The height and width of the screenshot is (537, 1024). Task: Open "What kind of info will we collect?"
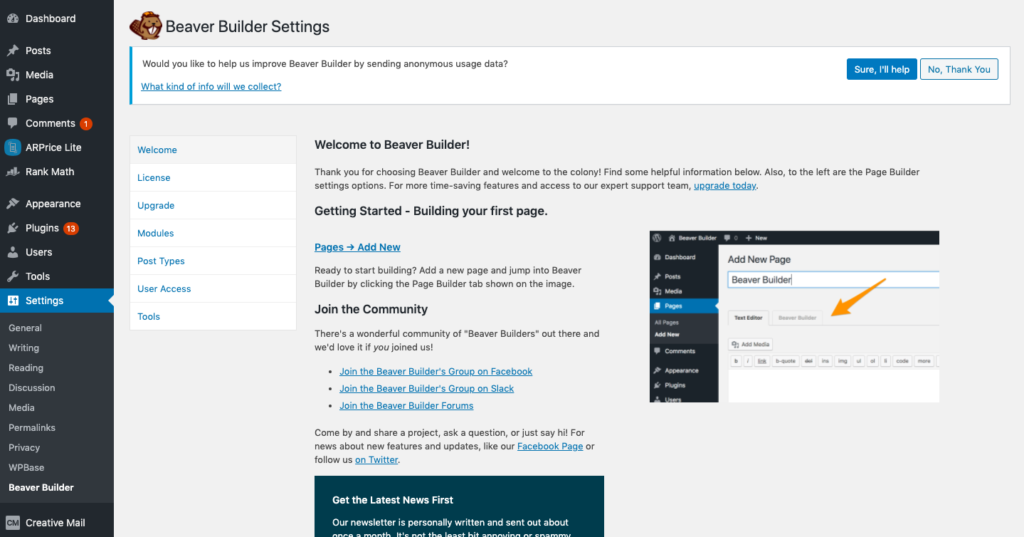(211, 86)
